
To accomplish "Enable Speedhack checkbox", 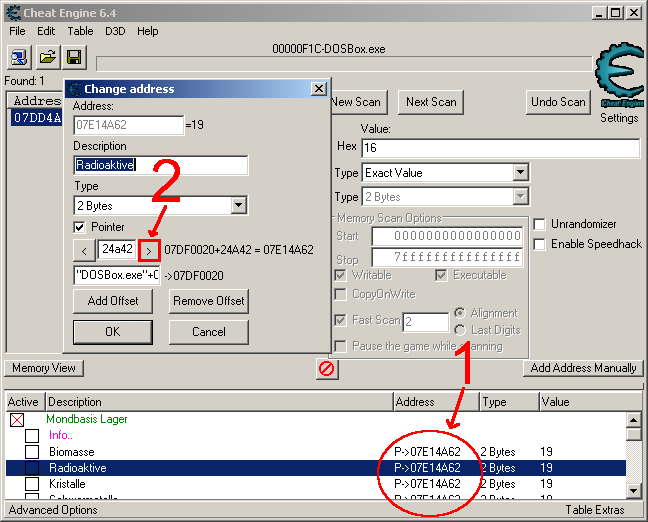I will point(539,244).
